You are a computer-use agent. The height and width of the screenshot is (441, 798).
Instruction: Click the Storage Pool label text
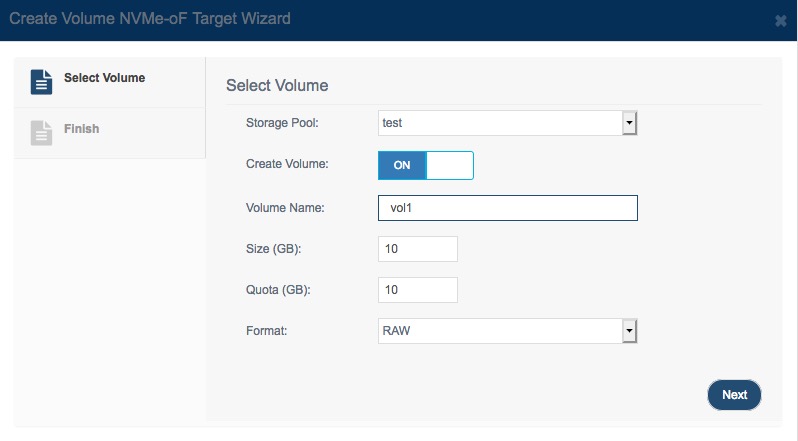pyautogui.click(x=282, y=123)
